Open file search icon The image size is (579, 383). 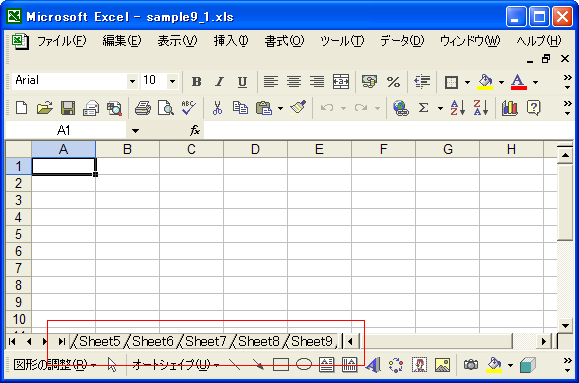coord(114,108)
